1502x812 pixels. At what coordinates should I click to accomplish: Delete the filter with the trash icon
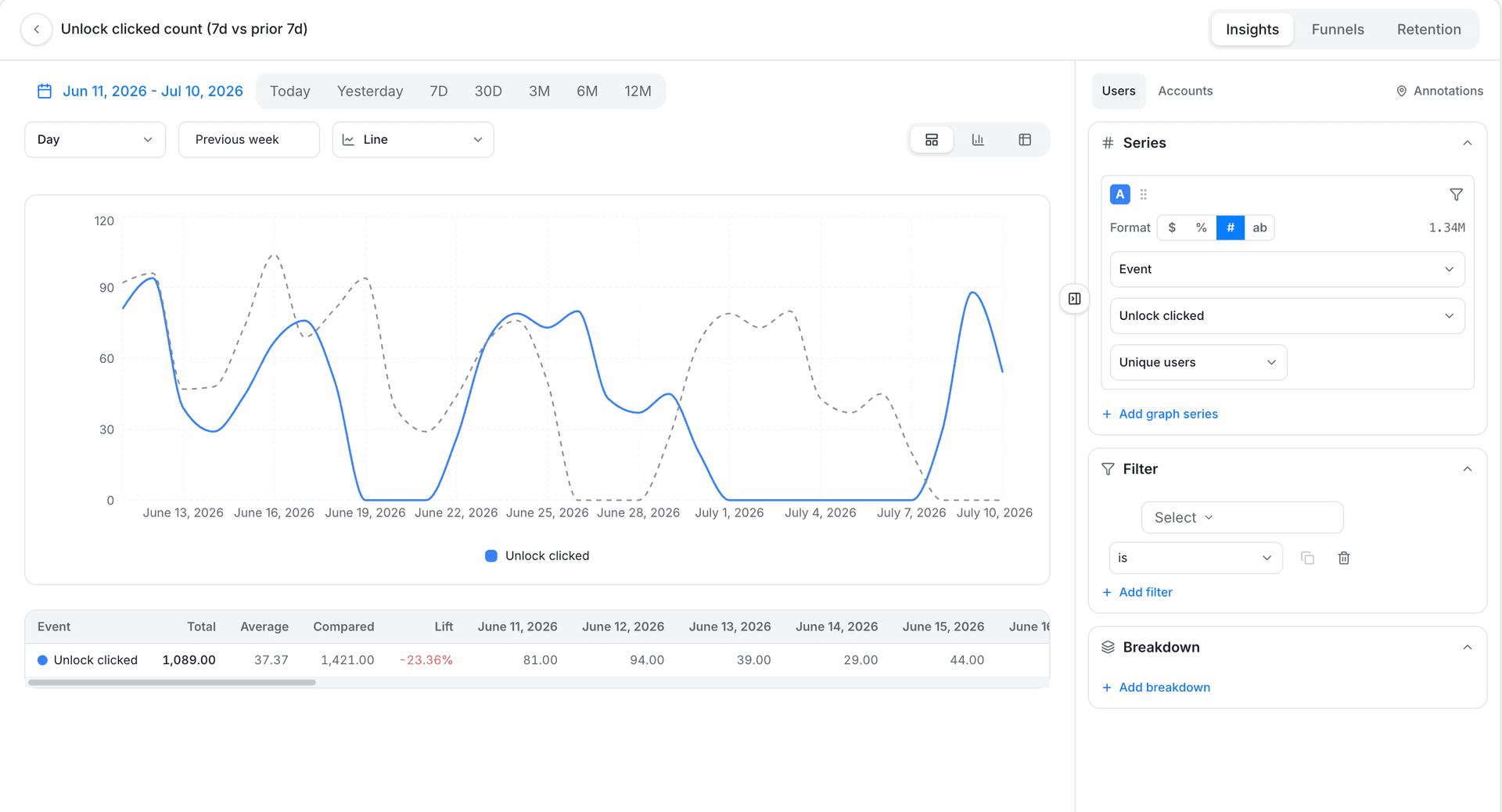(x=1344, y=559)
